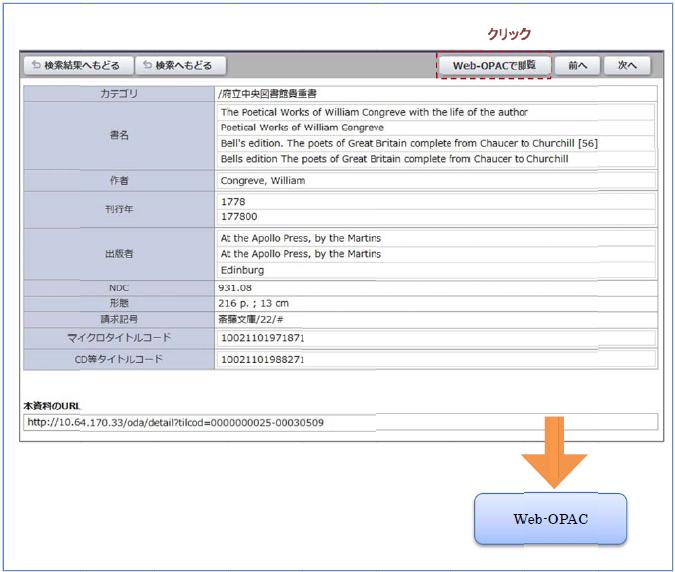Click the NDC label cell

(119, 288)
